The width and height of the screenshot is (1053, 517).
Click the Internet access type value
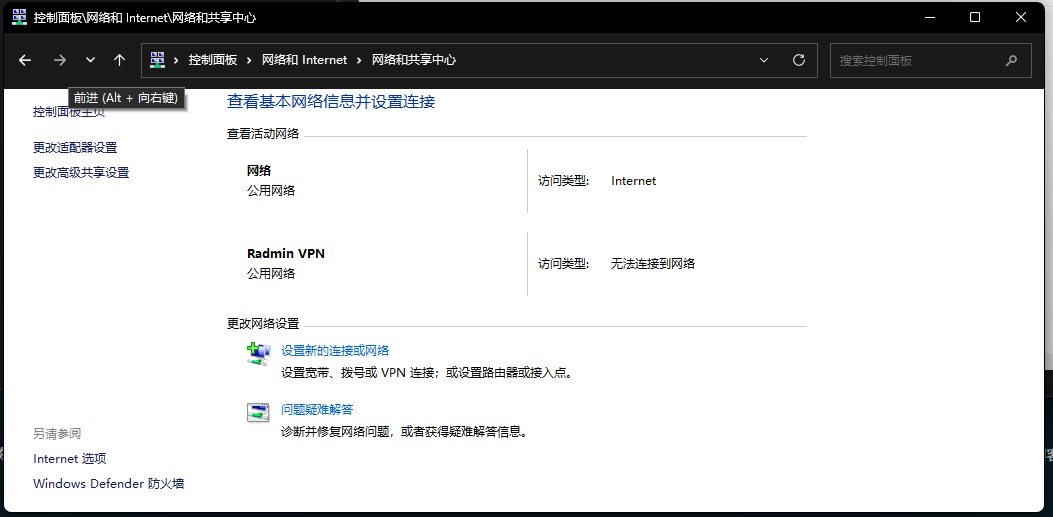coord(633,181)
